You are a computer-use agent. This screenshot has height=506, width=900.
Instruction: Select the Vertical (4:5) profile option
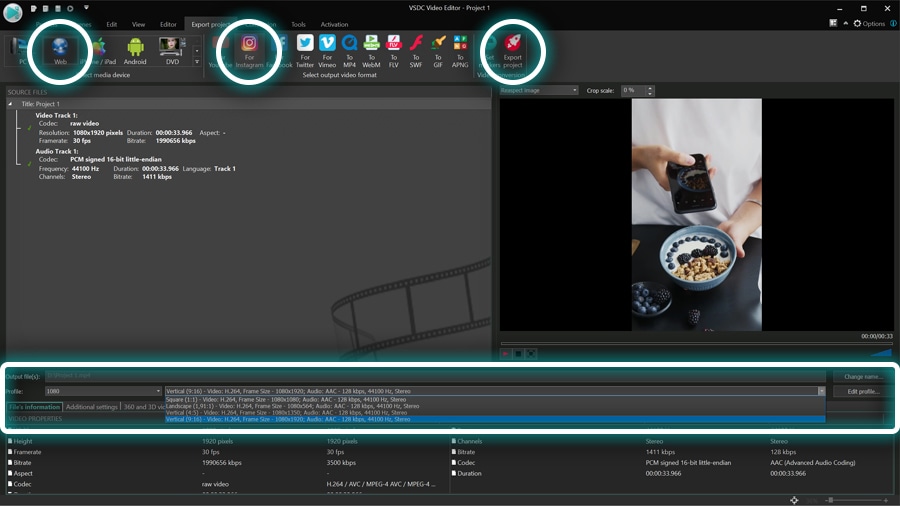click(x=495, y=412)
